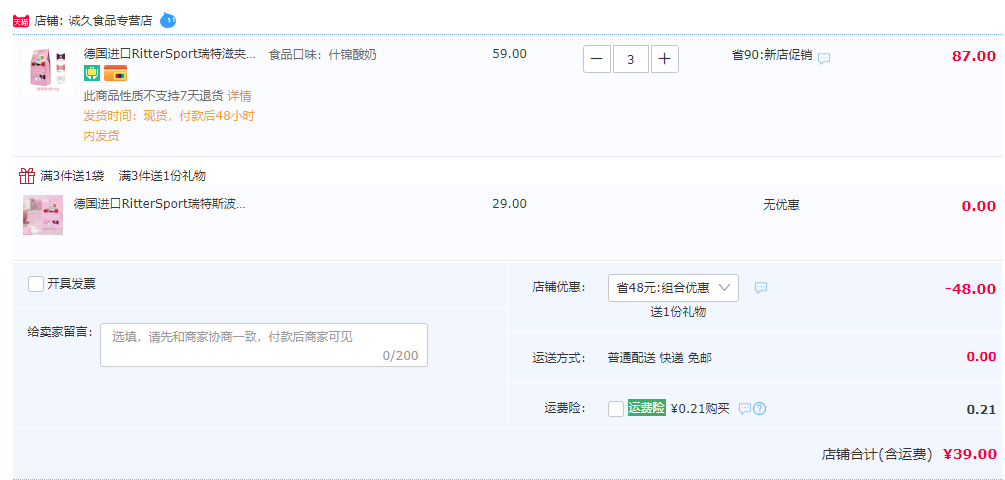Click 无优惠 text on gift row
This screenshot has width=1005, height=480.
click(781, 205)
